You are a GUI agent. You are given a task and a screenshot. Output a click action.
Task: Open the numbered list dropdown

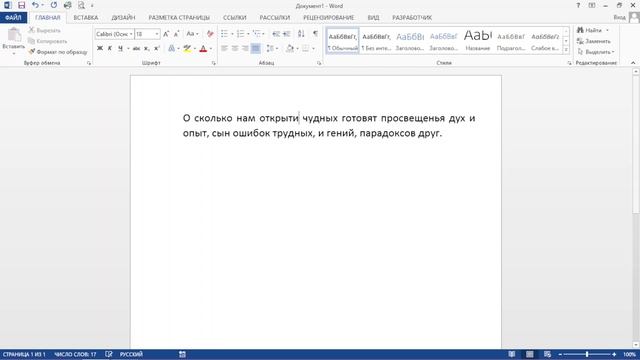point(248,34)
